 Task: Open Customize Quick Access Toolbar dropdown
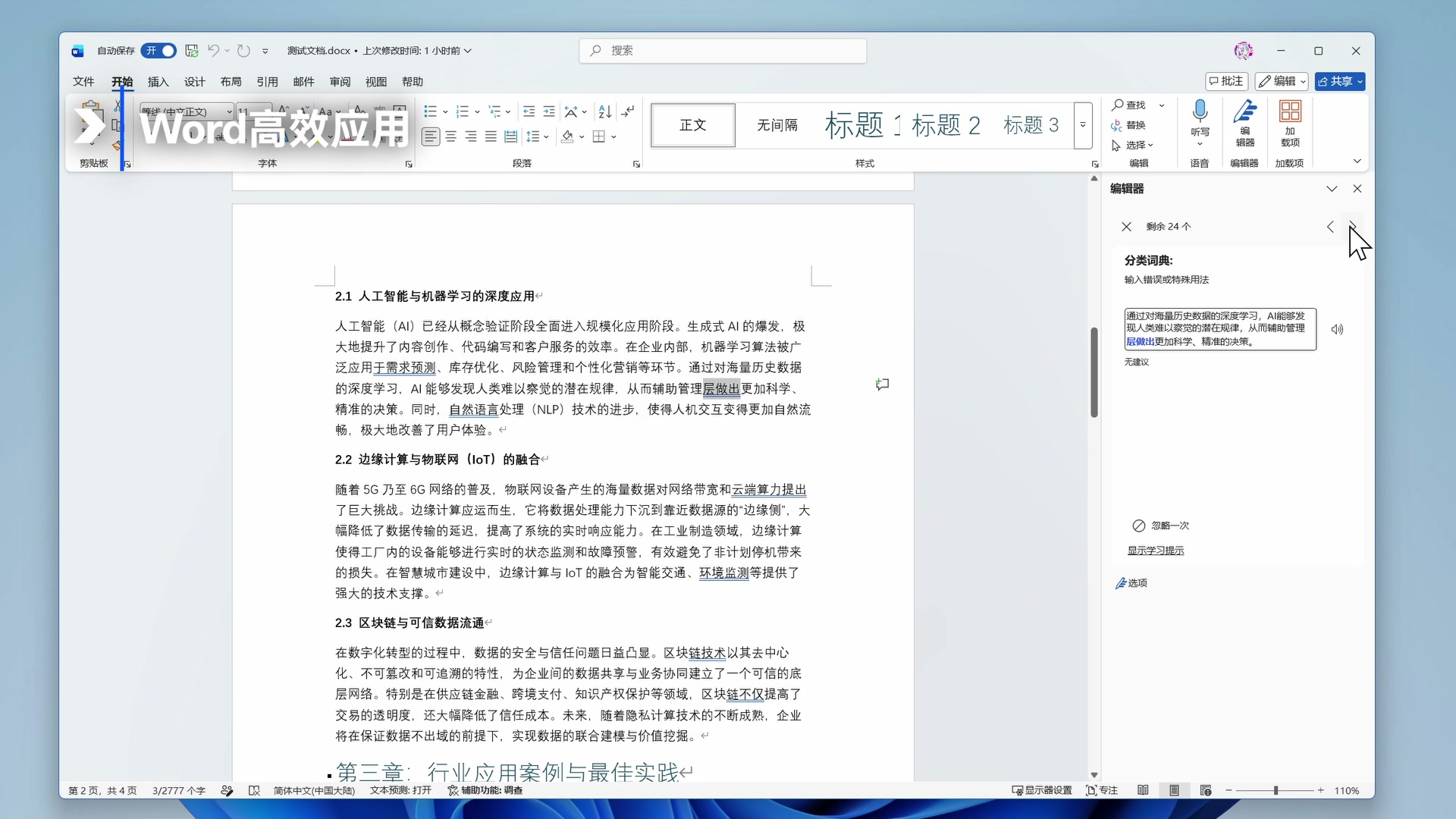pos(265,51)
